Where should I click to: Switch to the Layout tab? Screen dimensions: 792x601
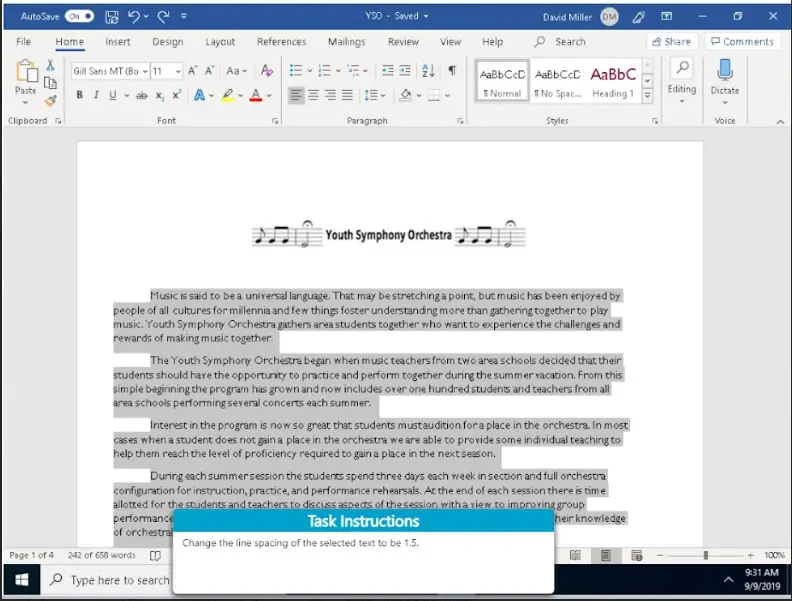coord(220,42)
